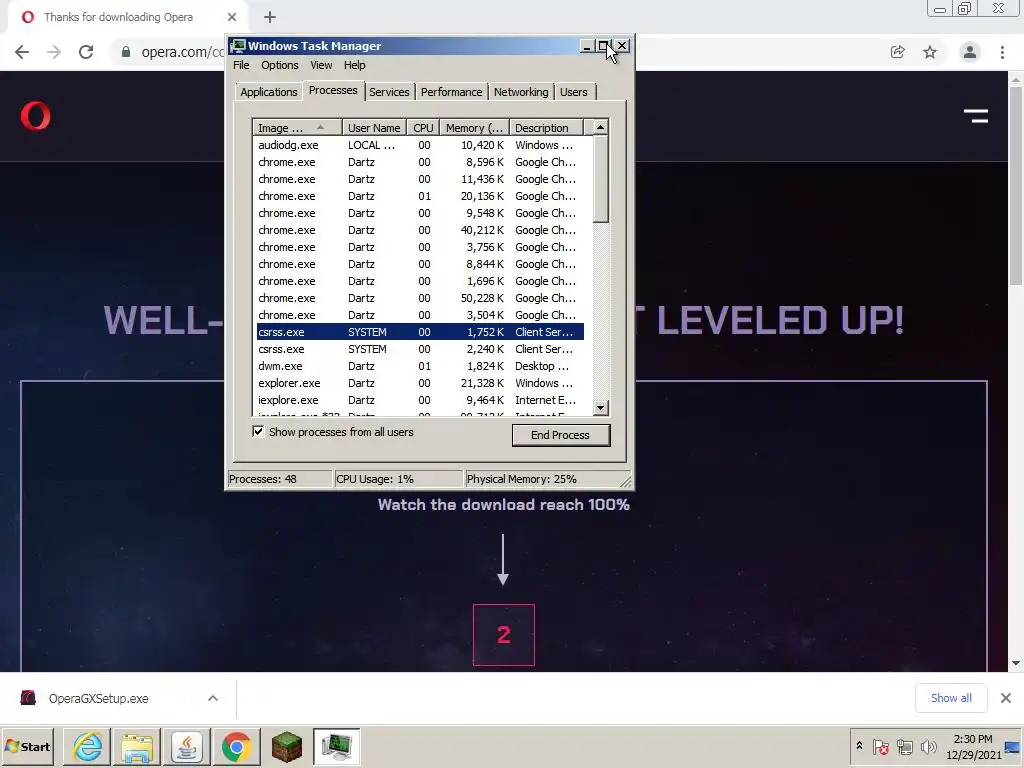The width and height of the screenshot is (1024, 768).
Task: Open Task Manager File menu
Action: (x=241, y=65)
